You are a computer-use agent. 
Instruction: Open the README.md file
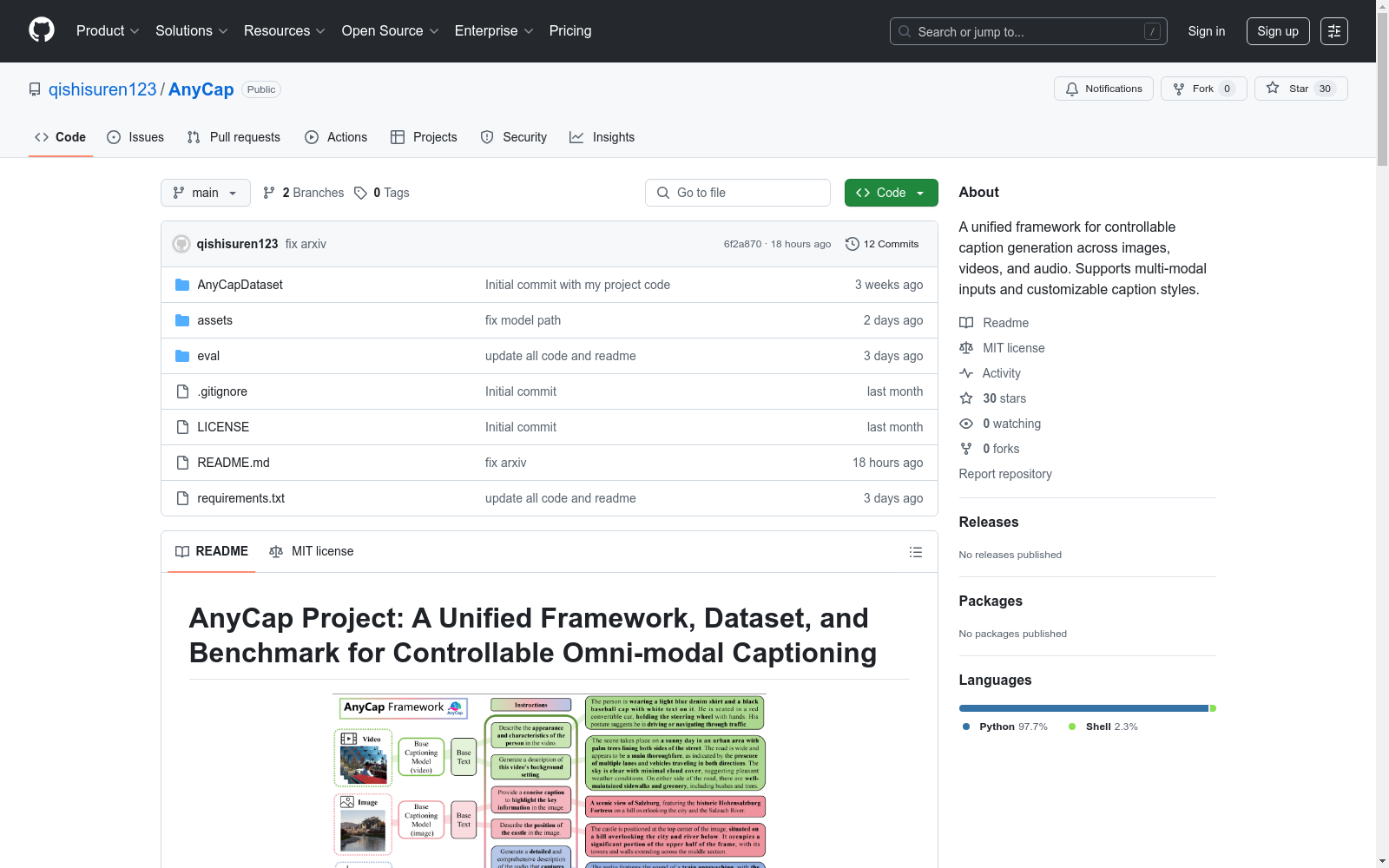(234, 463)
